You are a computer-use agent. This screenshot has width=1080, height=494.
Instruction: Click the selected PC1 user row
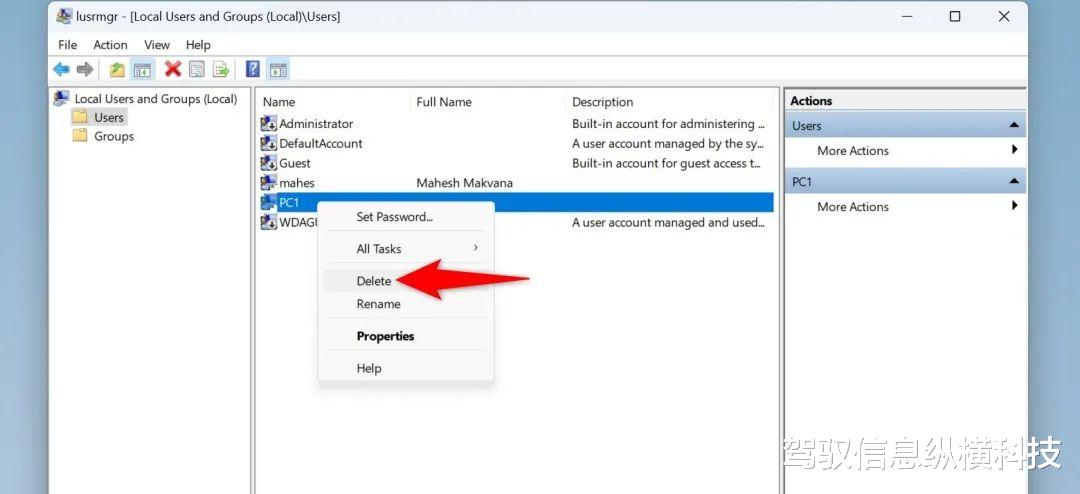pos(516,203)
